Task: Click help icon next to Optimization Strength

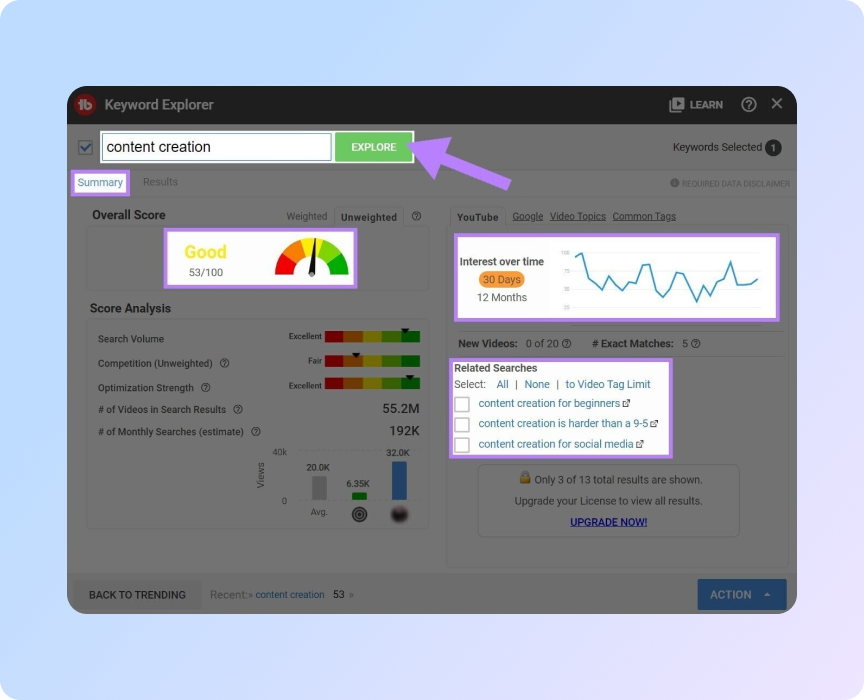Action: (x=205, y=387)
